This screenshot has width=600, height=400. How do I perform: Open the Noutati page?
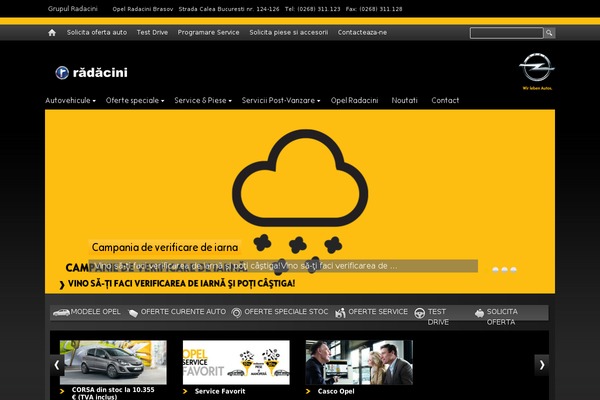tap(404, 100)
